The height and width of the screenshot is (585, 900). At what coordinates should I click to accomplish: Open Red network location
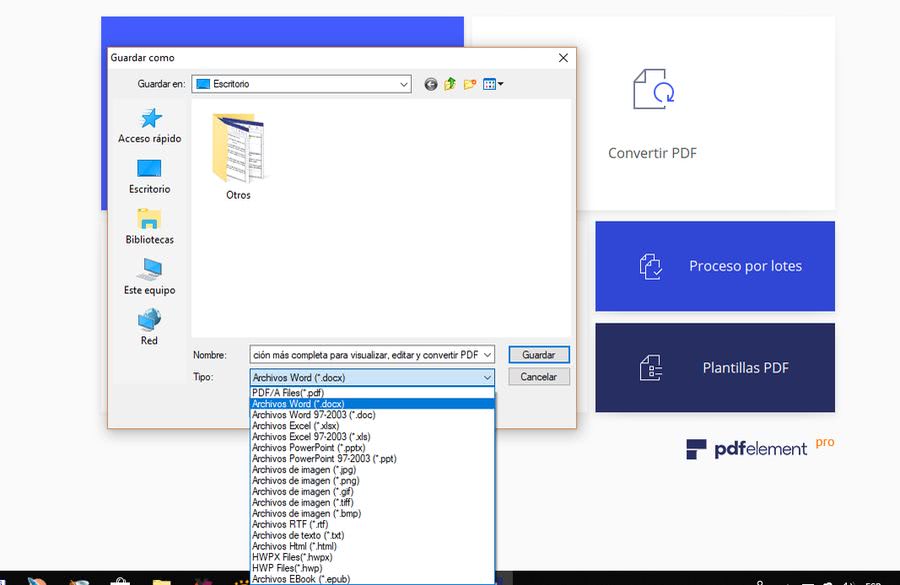coord(149,327)
